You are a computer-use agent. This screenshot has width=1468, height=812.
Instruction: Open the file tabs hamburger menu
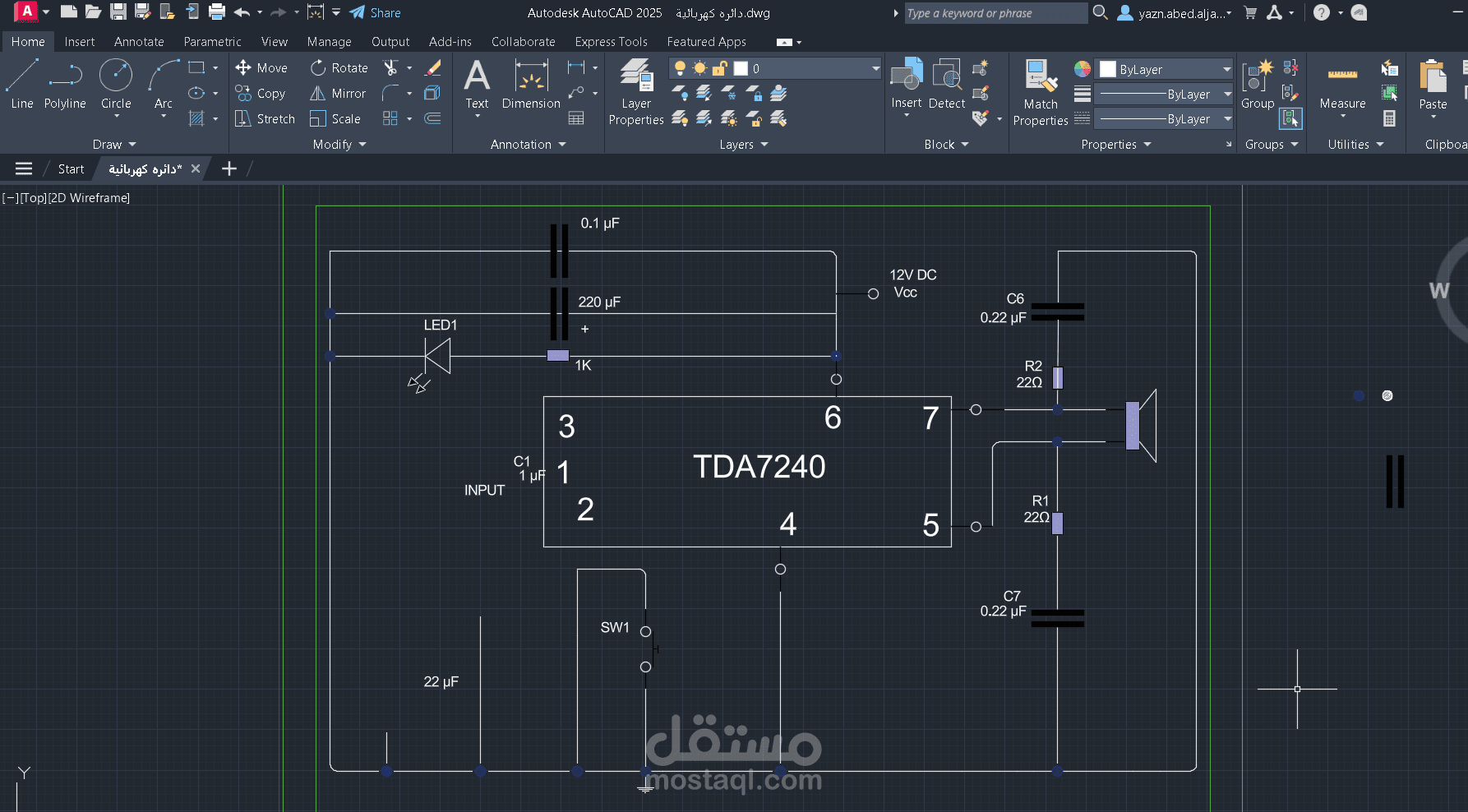click(x=24, y=168)
